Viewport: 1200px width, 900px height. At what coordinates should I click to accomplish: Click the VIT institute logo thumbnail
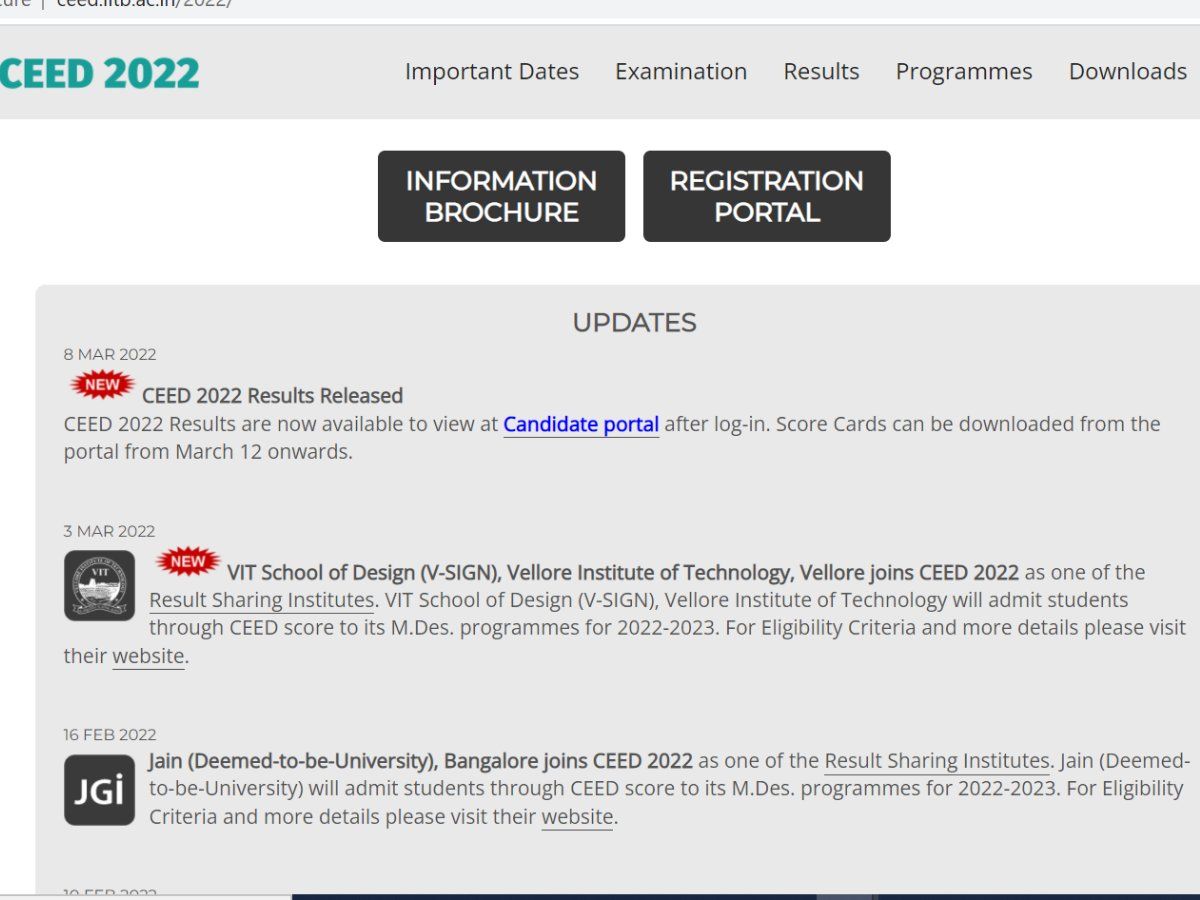pos(99,585)
